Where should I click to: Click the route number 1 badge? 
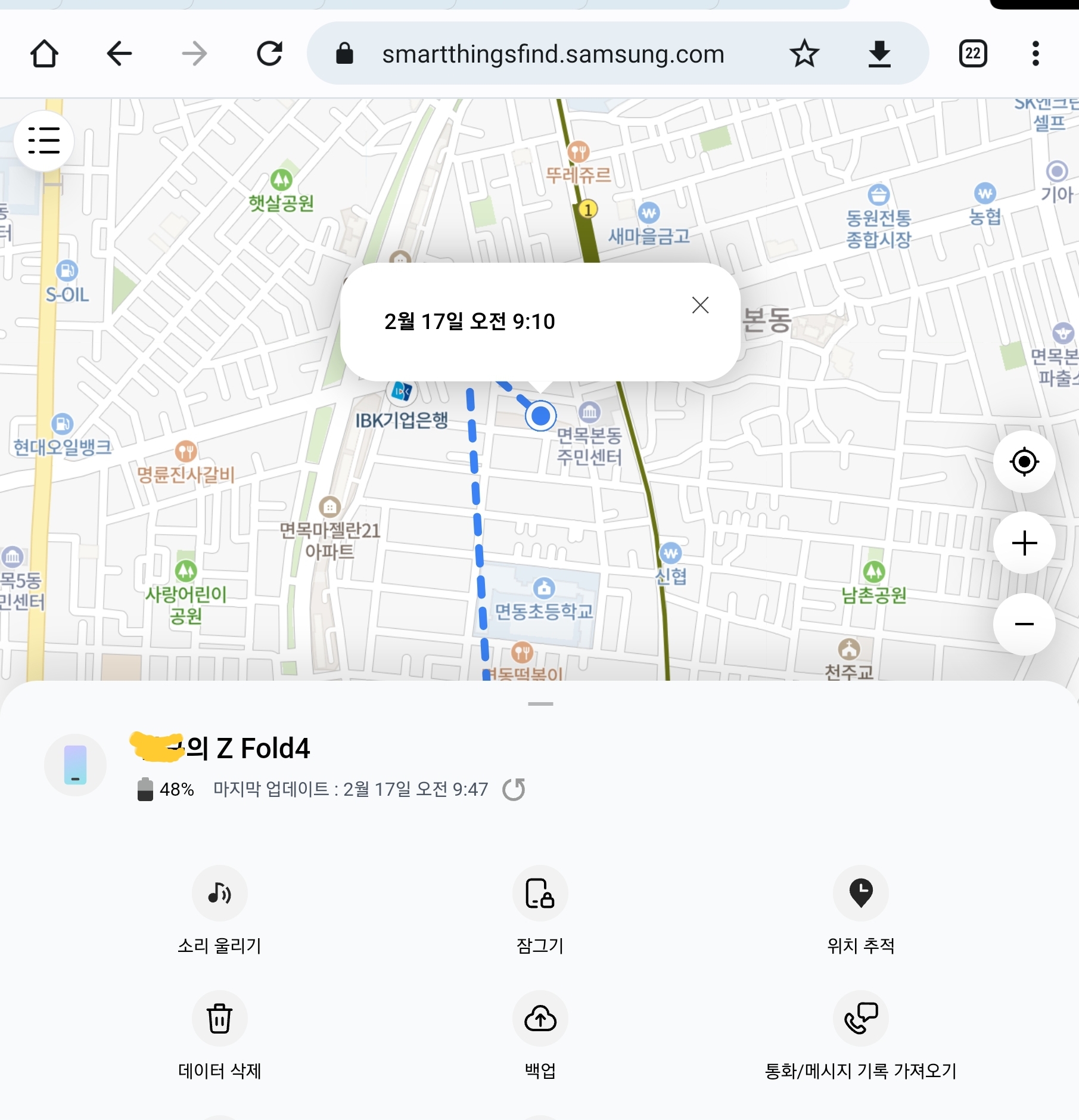[x=588, y=209]
